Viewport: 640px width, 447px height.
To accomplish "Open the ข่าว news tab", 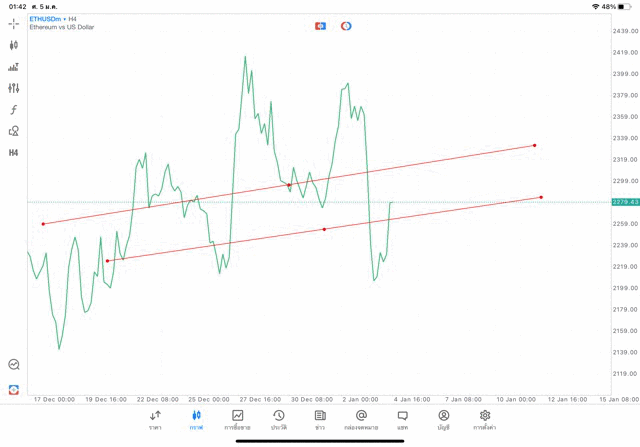I will 320,420.
